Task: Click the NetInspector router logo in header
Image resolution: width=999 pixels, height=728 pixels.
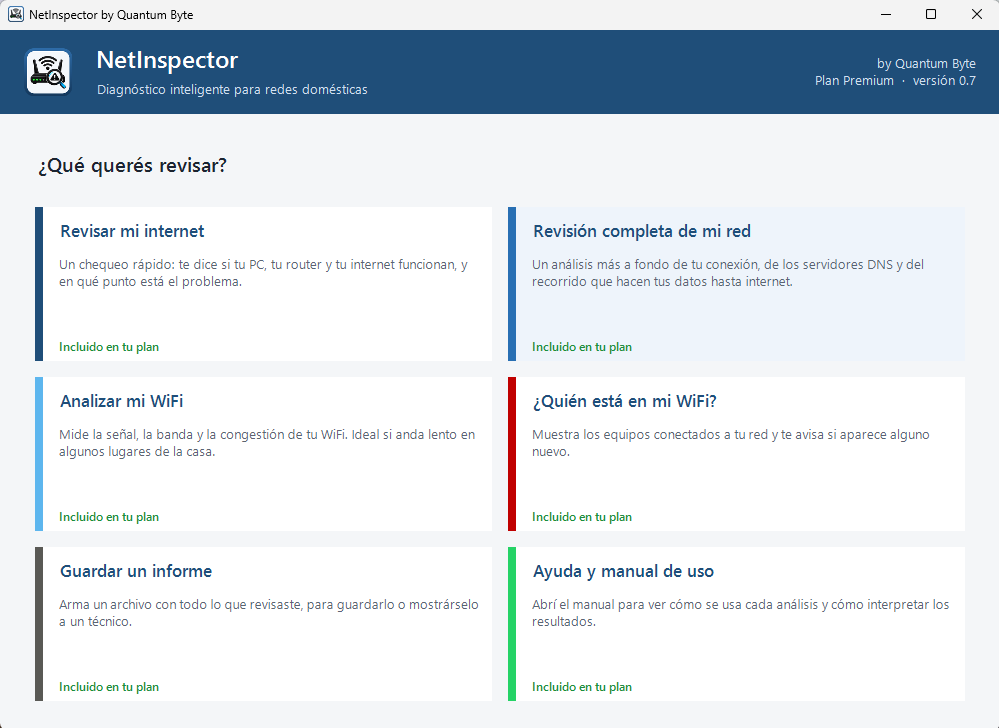Action: click(48, 72)
